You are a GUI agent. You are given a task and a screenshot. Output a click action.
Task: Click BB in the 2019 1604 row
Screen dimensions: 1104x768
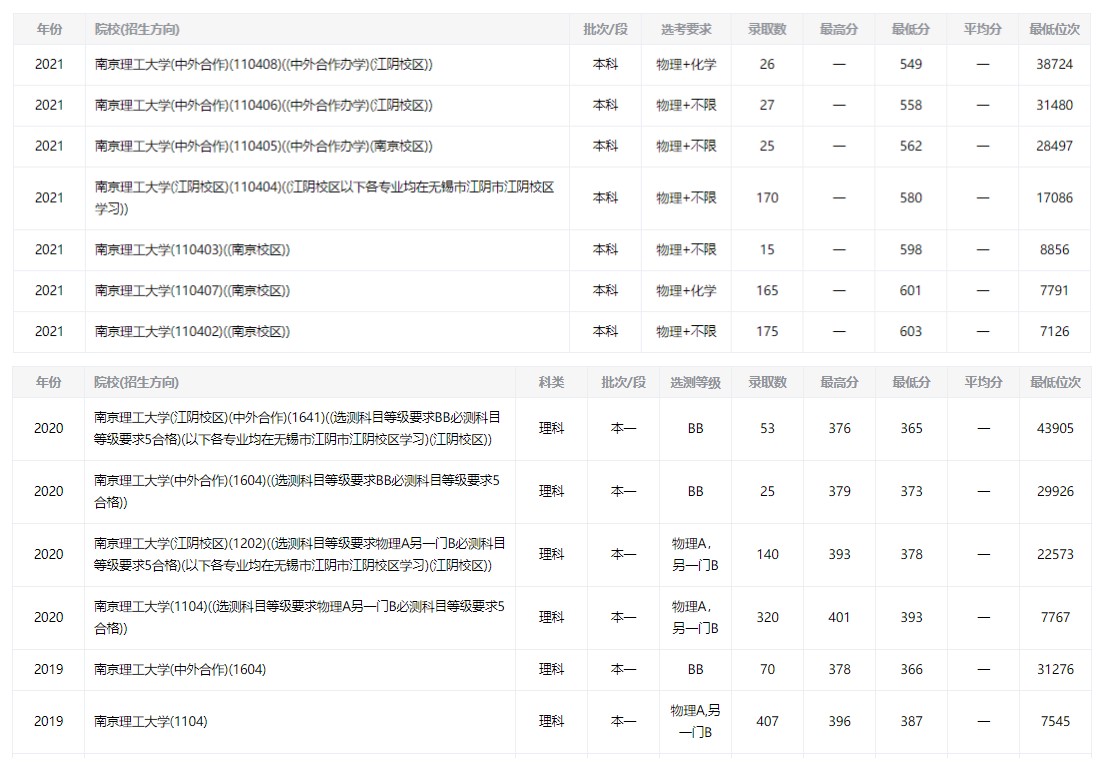pyautogui.click(x=695, y=669)
